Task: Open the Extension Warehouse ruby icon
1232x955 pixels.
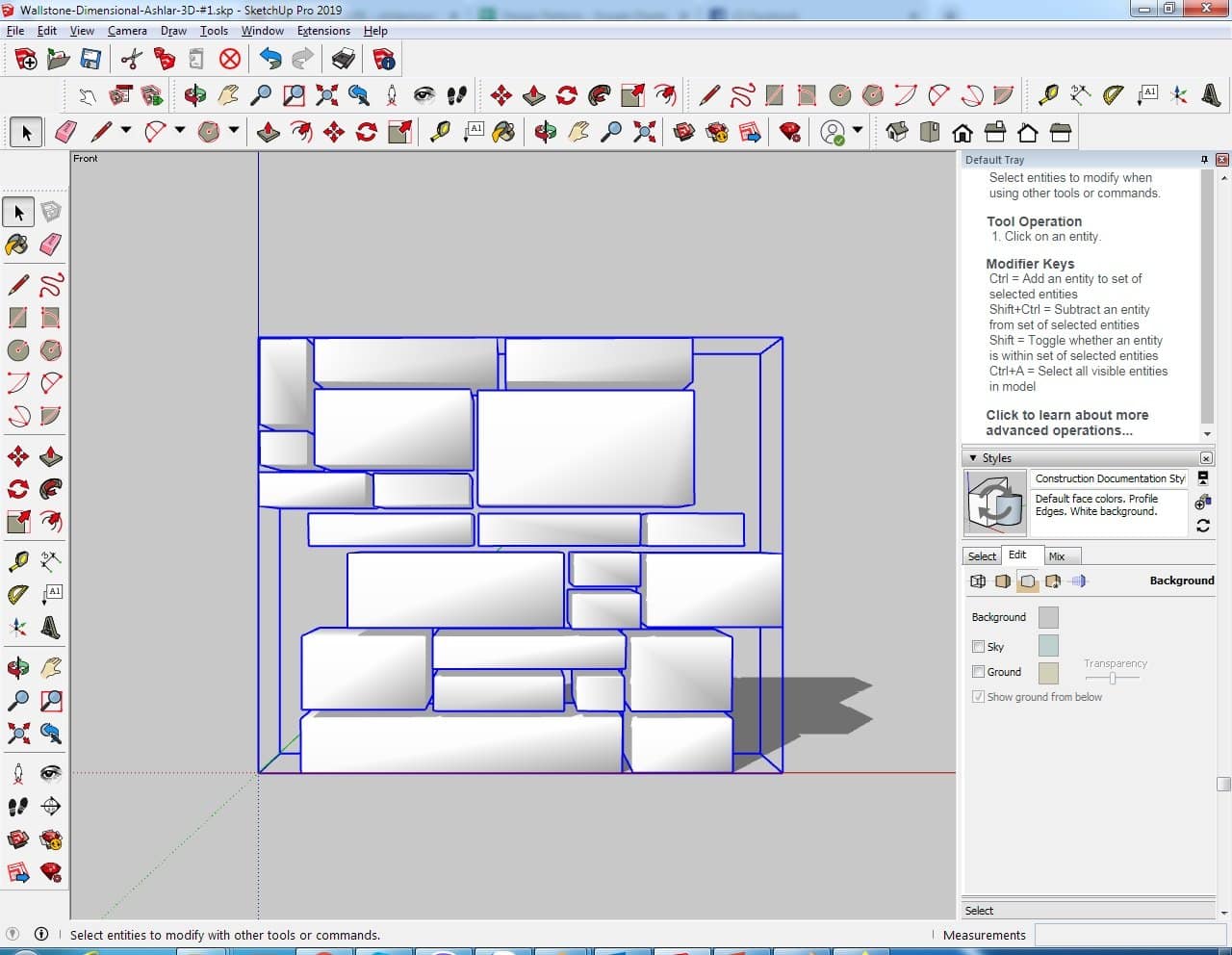Action: pyautogui.click(x=790, y=132)
